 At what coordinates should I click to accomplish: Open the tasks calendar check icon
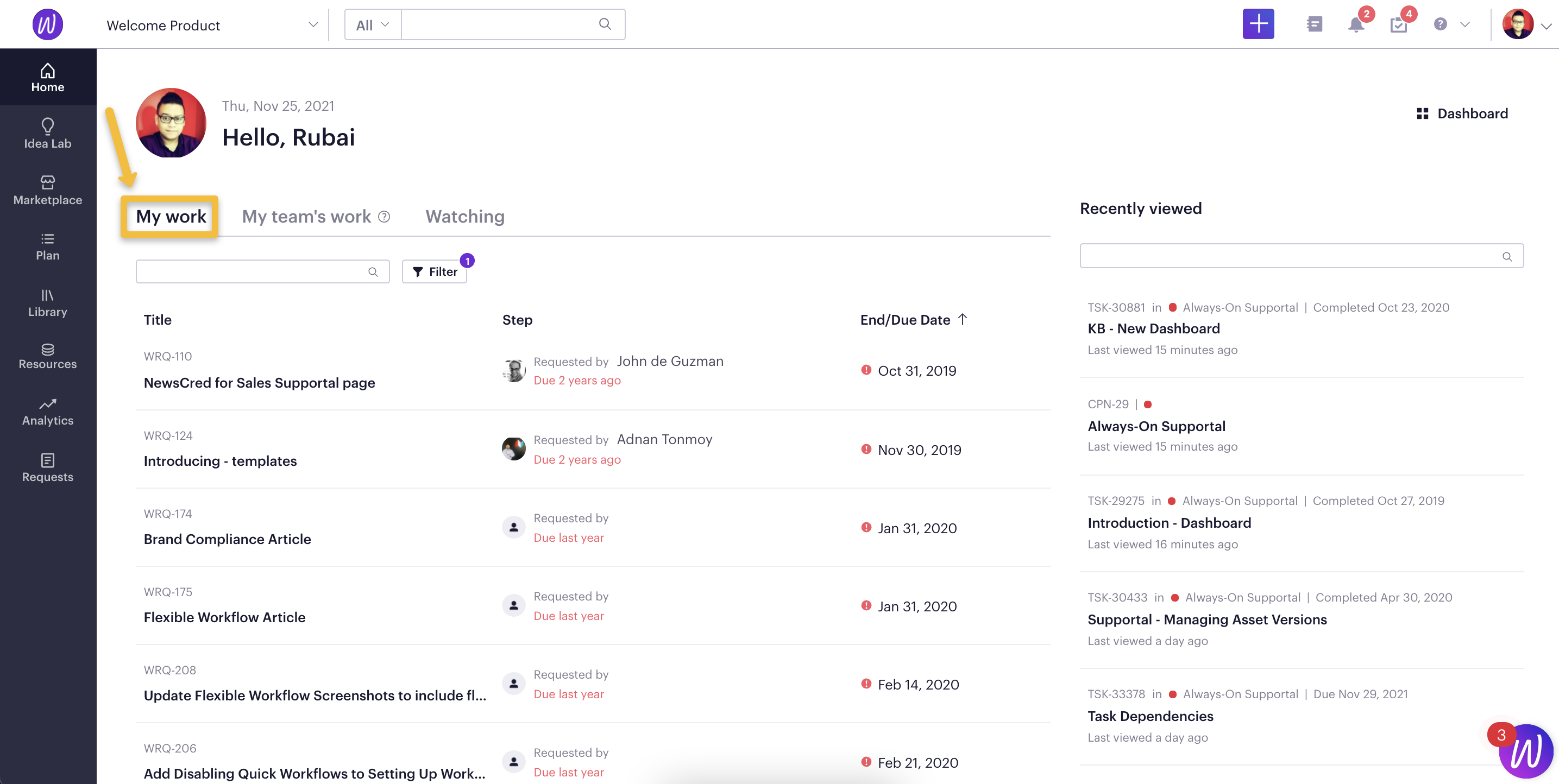[x=1398, y=25]
